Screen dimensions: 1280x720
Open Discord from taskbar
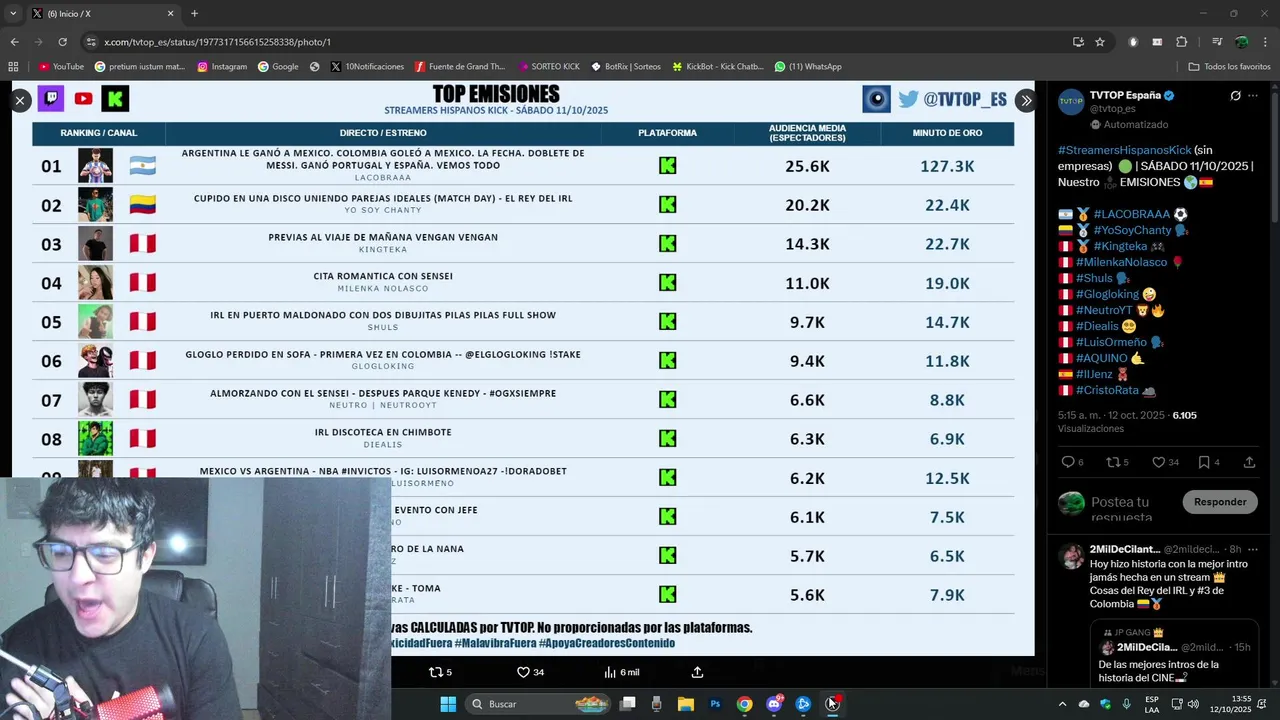774,704
